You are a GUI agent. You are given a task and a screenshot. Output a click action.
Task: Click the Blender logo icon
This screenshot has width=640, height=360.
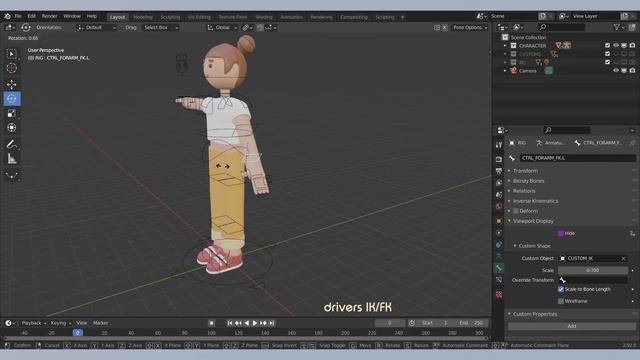tap(7, 16)
